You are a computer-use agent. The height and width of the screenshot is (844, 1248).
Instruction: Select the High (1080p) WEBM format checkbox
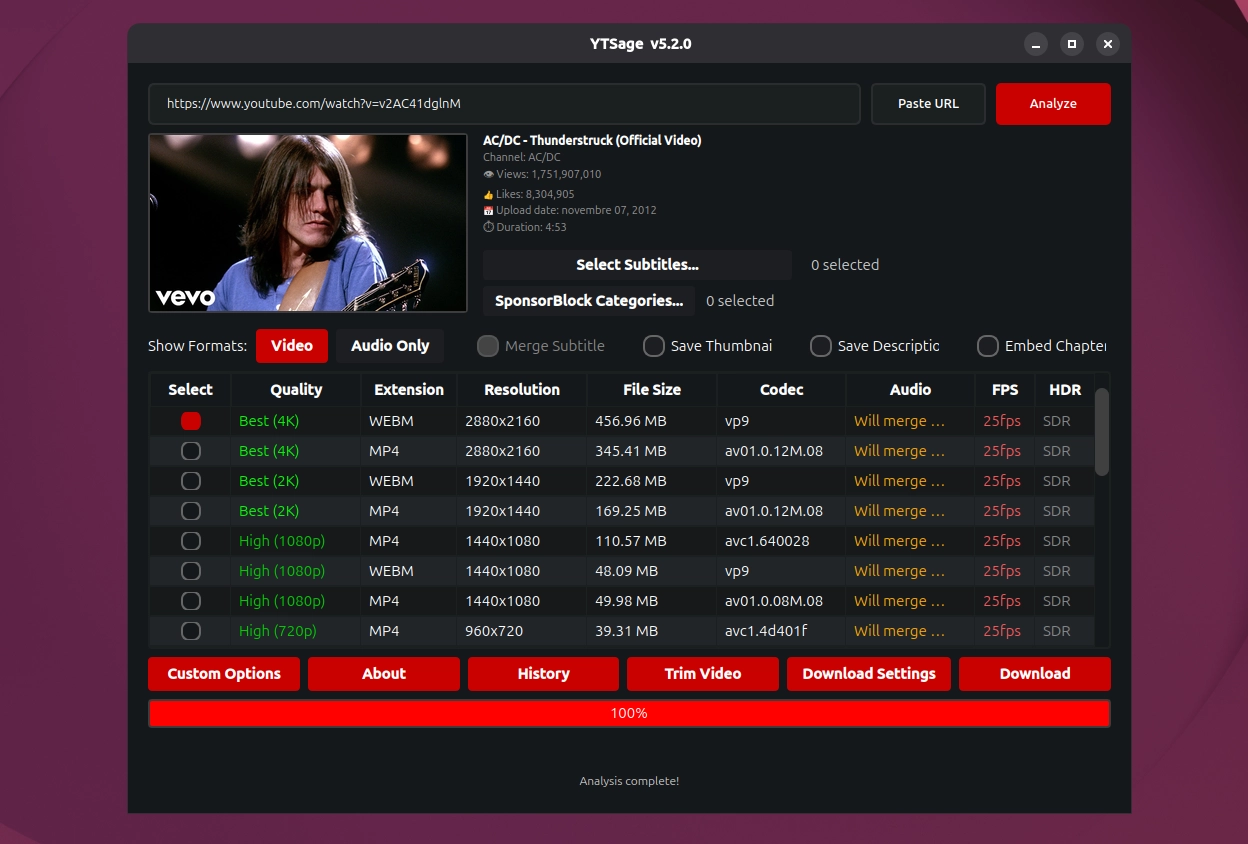pos(191,571)
